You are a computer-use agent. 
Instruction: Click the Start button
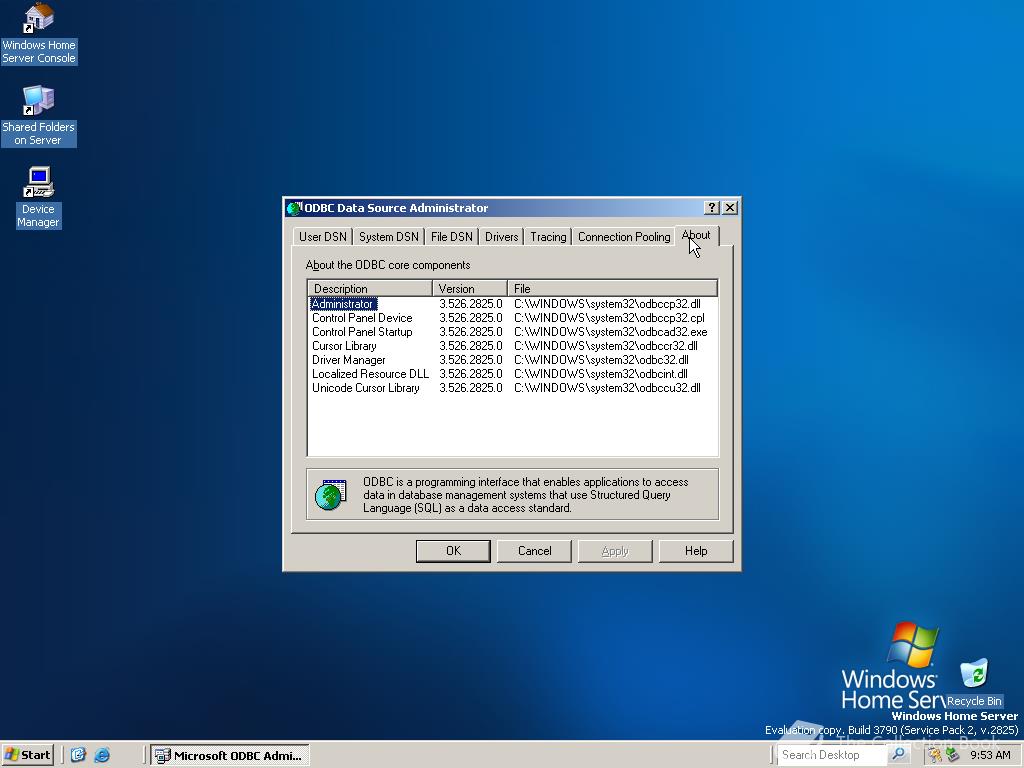(27, 755)
